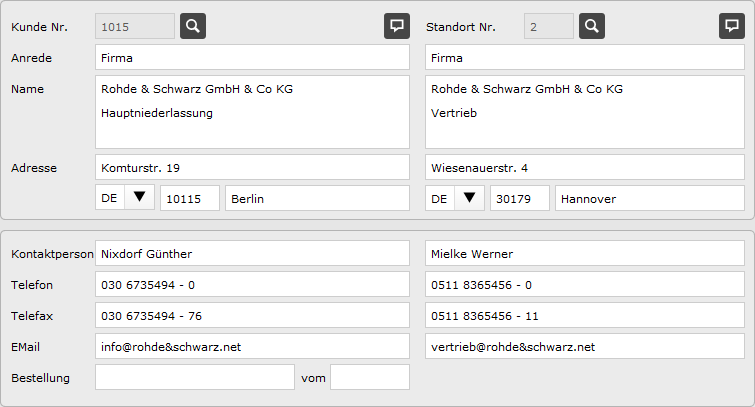
Task: Edit the Komturstr. 19 address field
Action: pos(252,167)
